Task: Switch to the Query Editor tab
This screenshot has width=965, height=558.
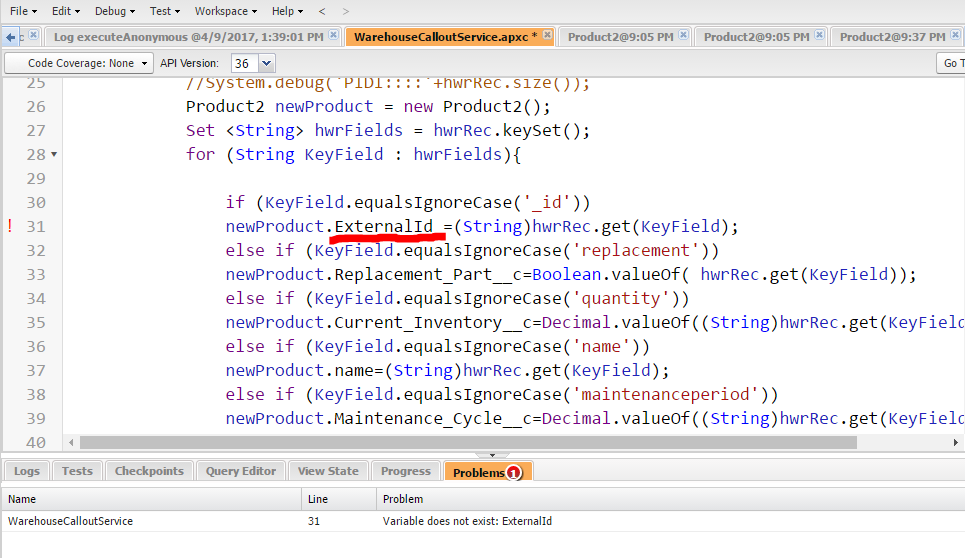Action: tap(240, 471)
